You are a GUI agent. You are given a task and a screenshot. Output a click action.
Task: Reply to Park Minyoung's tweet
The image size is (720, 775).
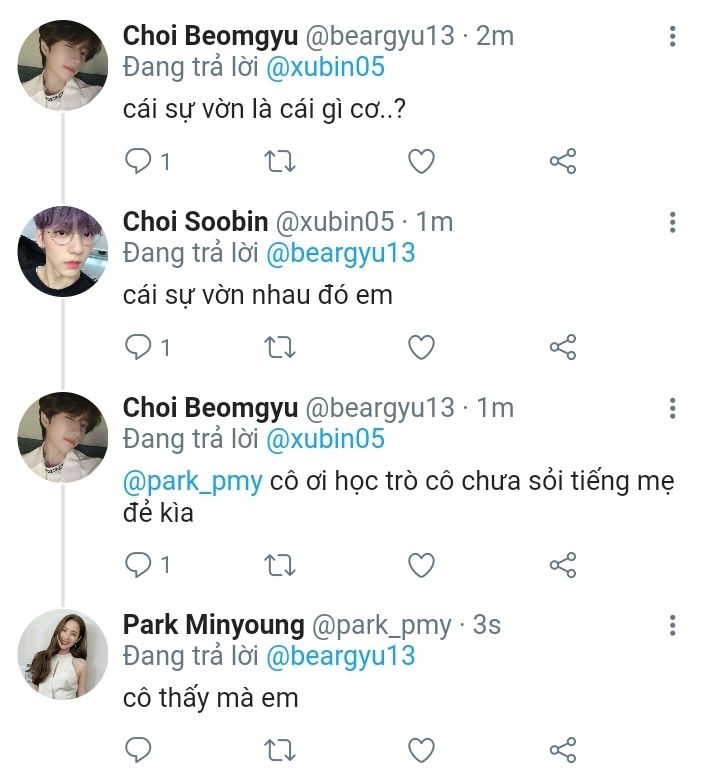(138, 750)
